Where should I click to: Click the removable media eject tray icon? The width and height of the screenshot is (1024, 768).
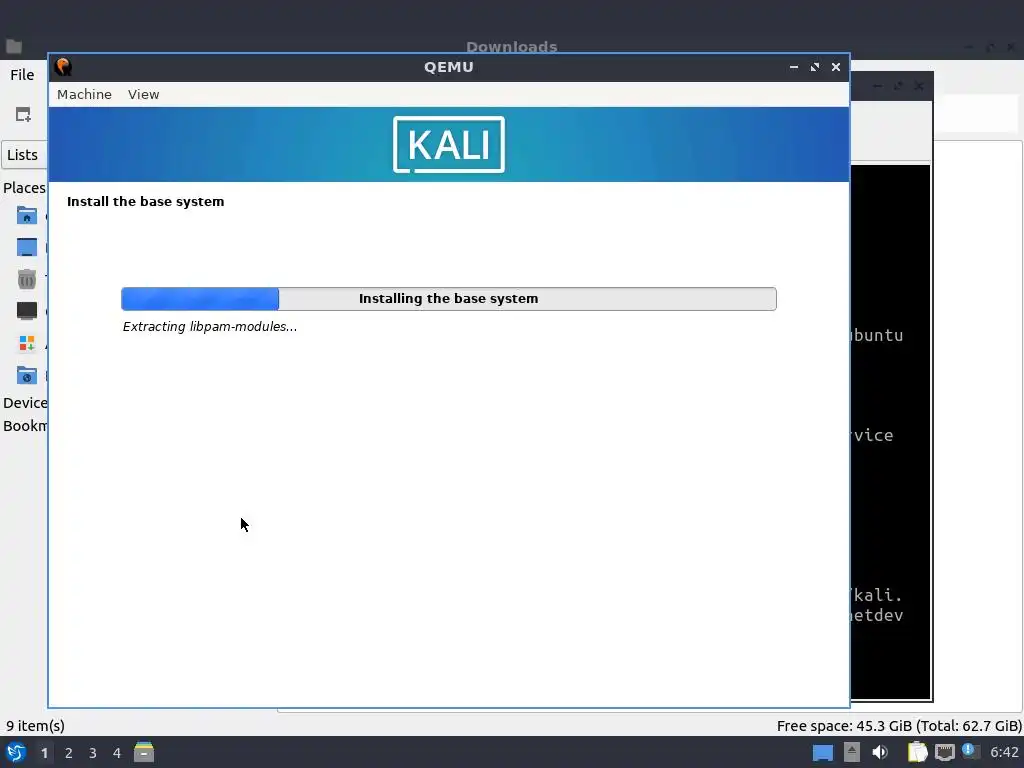(852, 752)
